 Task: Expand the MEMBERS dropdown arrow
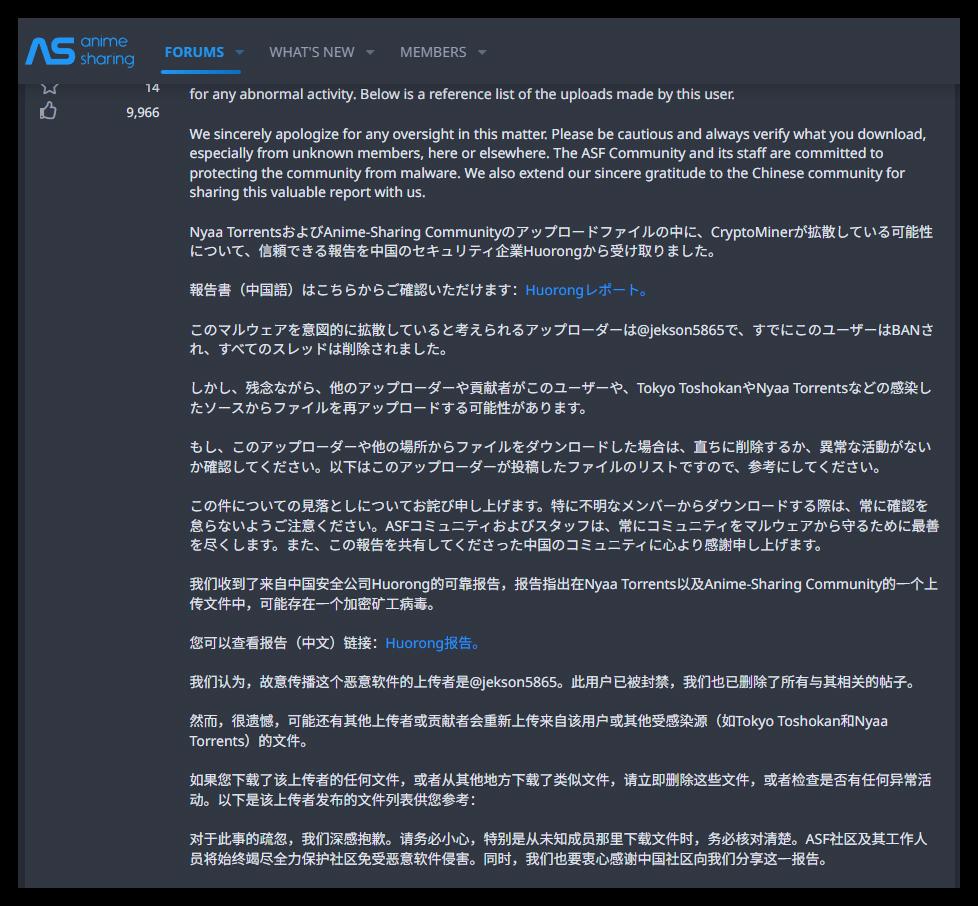point(481,53)
